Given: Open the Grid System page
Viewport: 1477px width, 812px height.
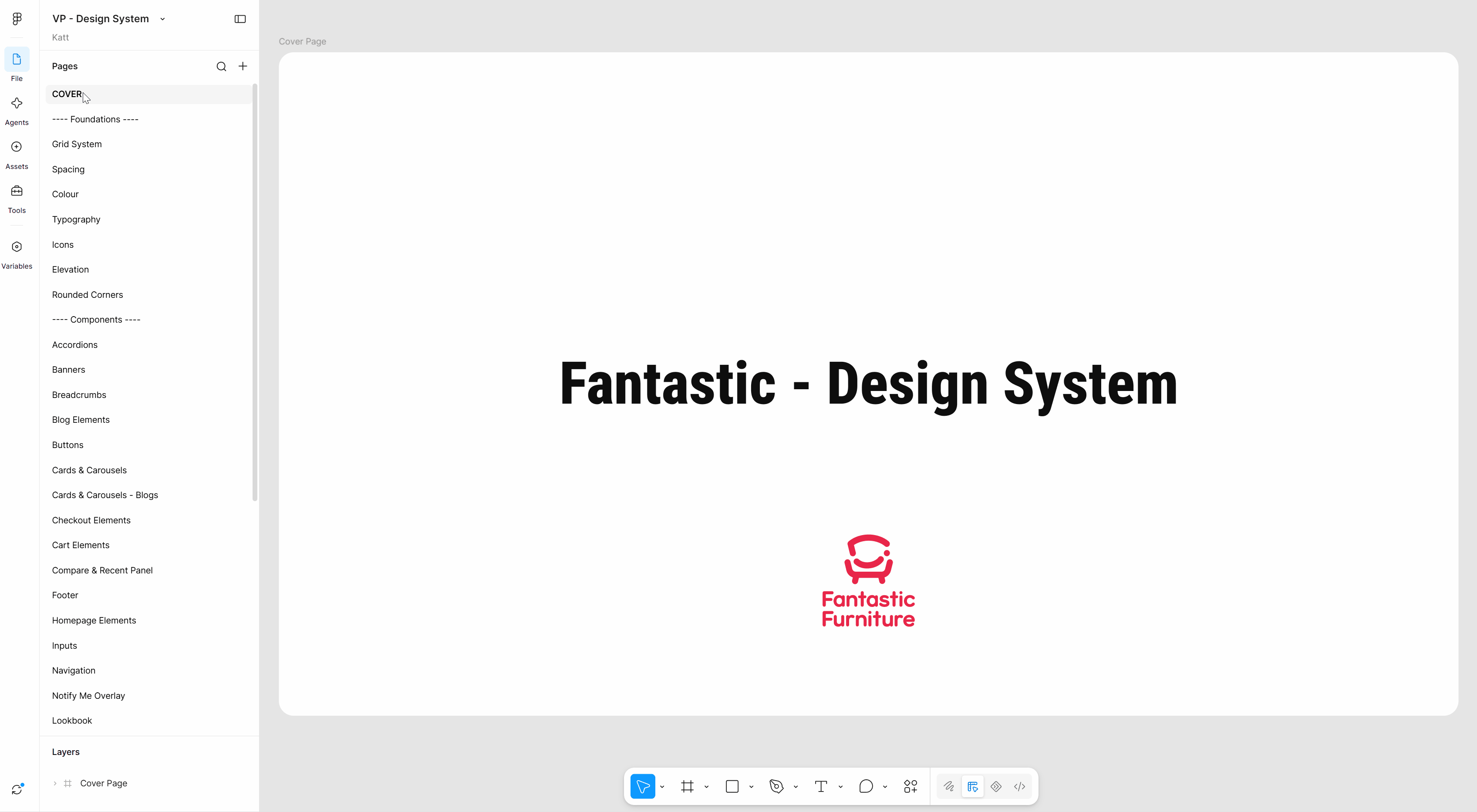Looking at the screenshot, I should tap(148, 144).
